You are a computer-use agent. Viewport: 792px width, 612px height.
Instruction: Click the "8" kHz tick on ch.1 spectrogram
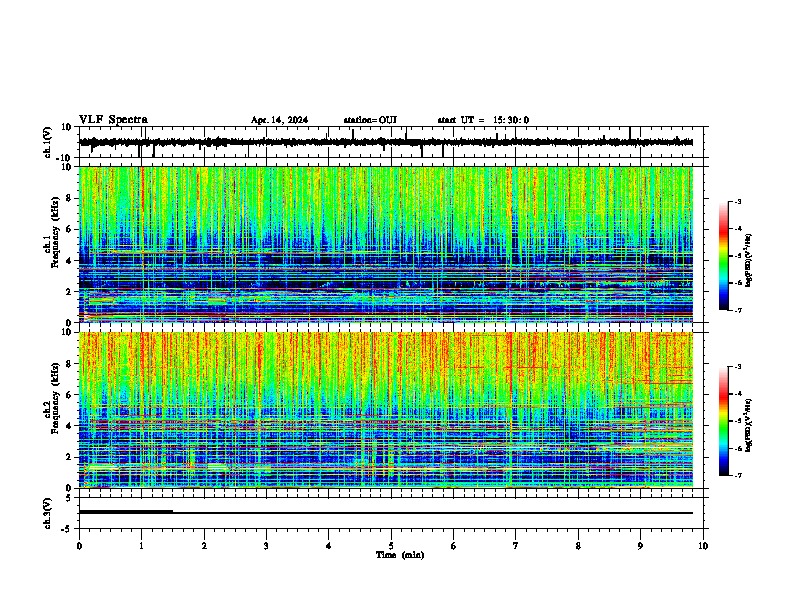click(70, 198)
